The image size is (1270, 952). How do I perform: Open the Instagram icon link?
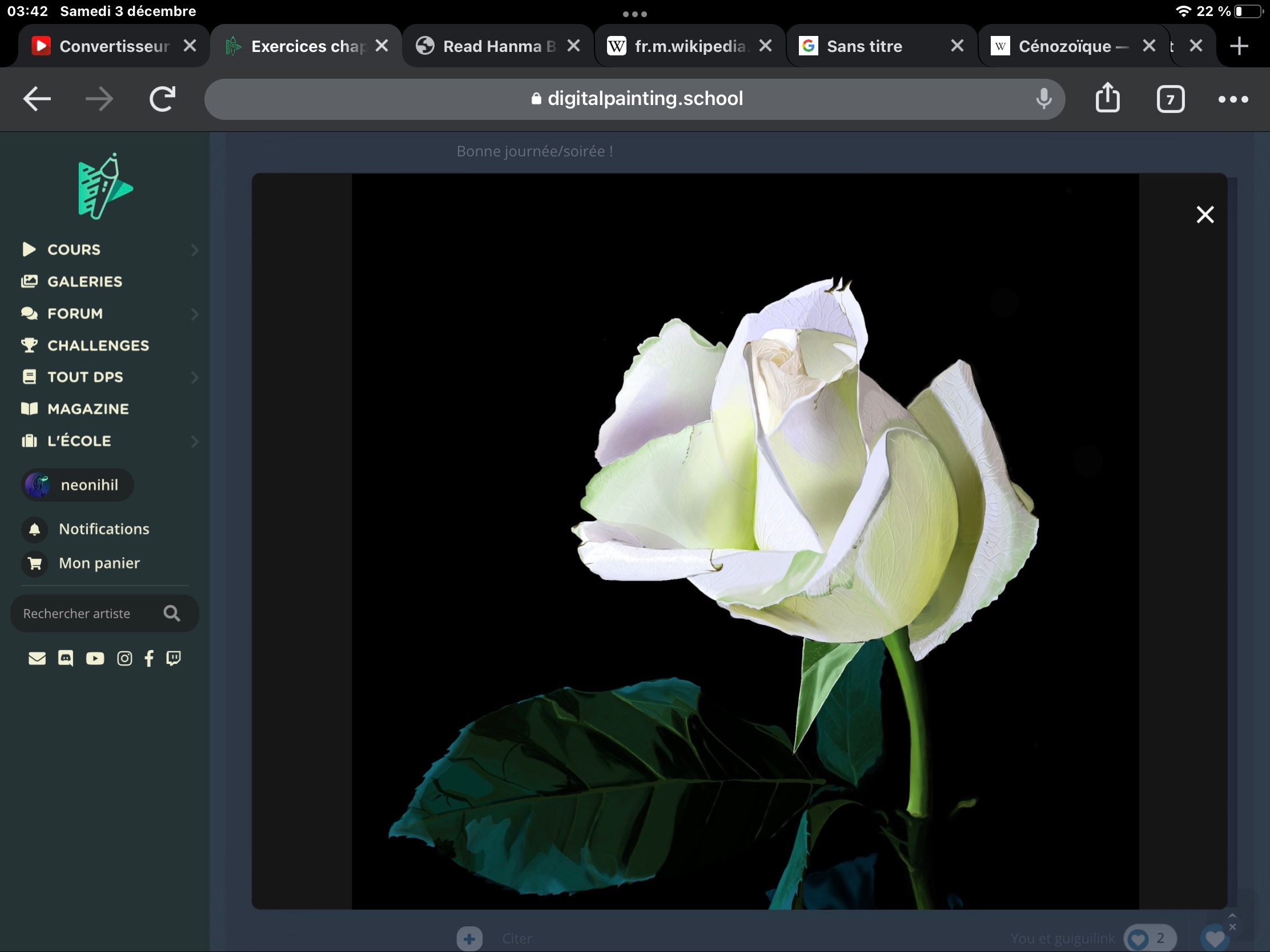pos(124,658)
